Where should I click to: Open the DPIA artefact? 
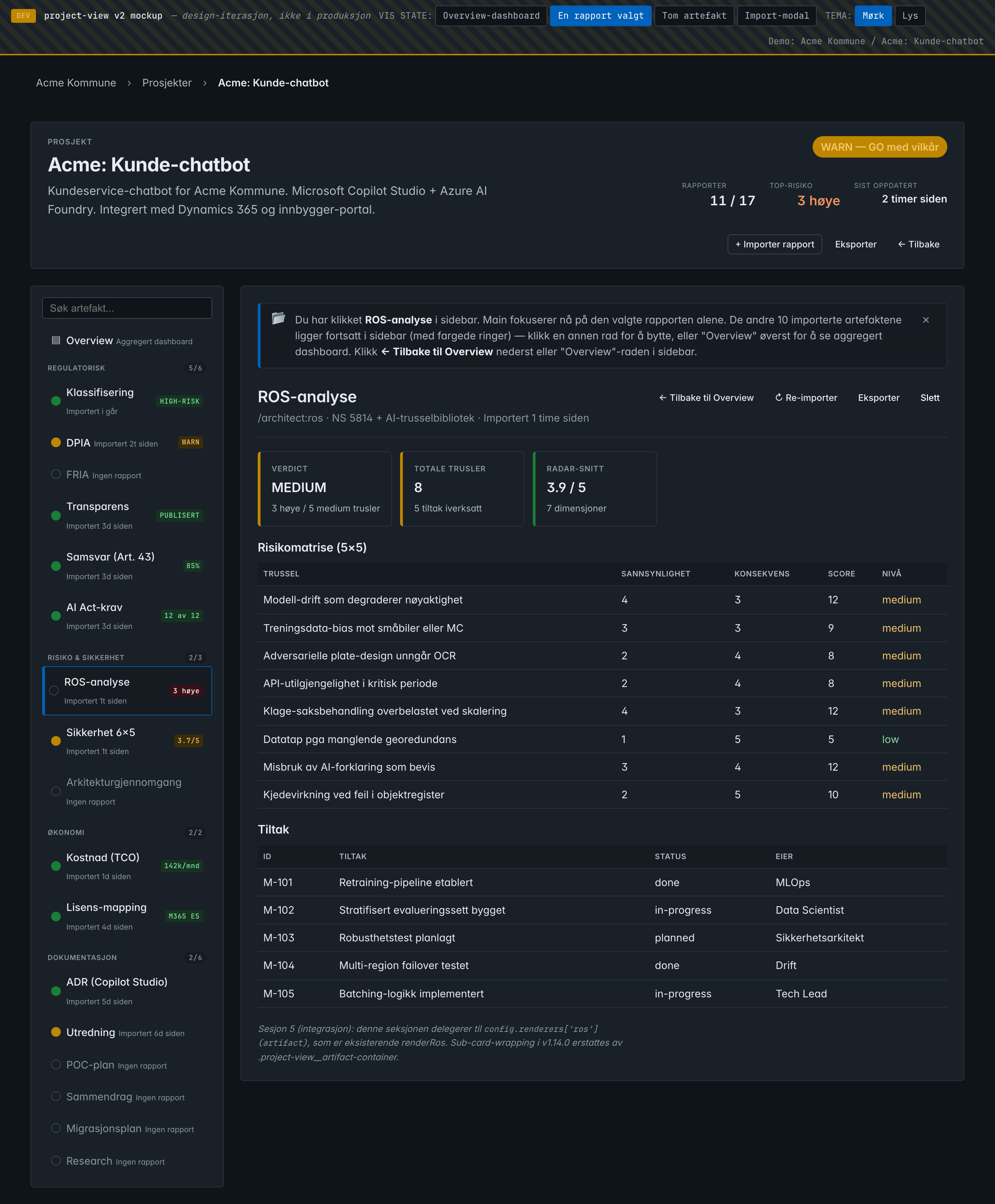[127, 442]
